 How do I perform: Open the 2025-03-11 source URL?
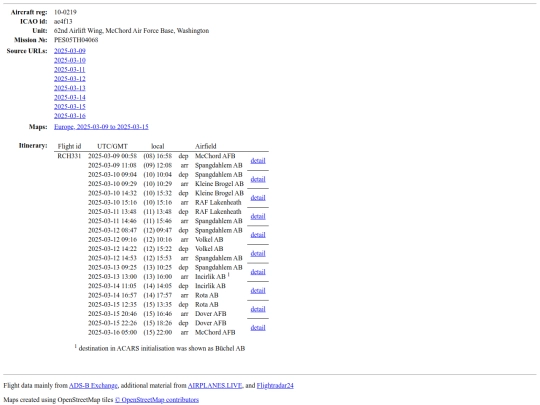click(x=70, y=70)
